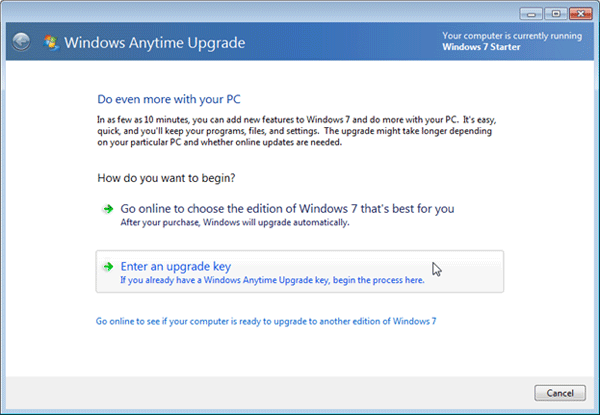Click subtitle If you already have a Windows Anytime Upgrade key

point(272,280)
